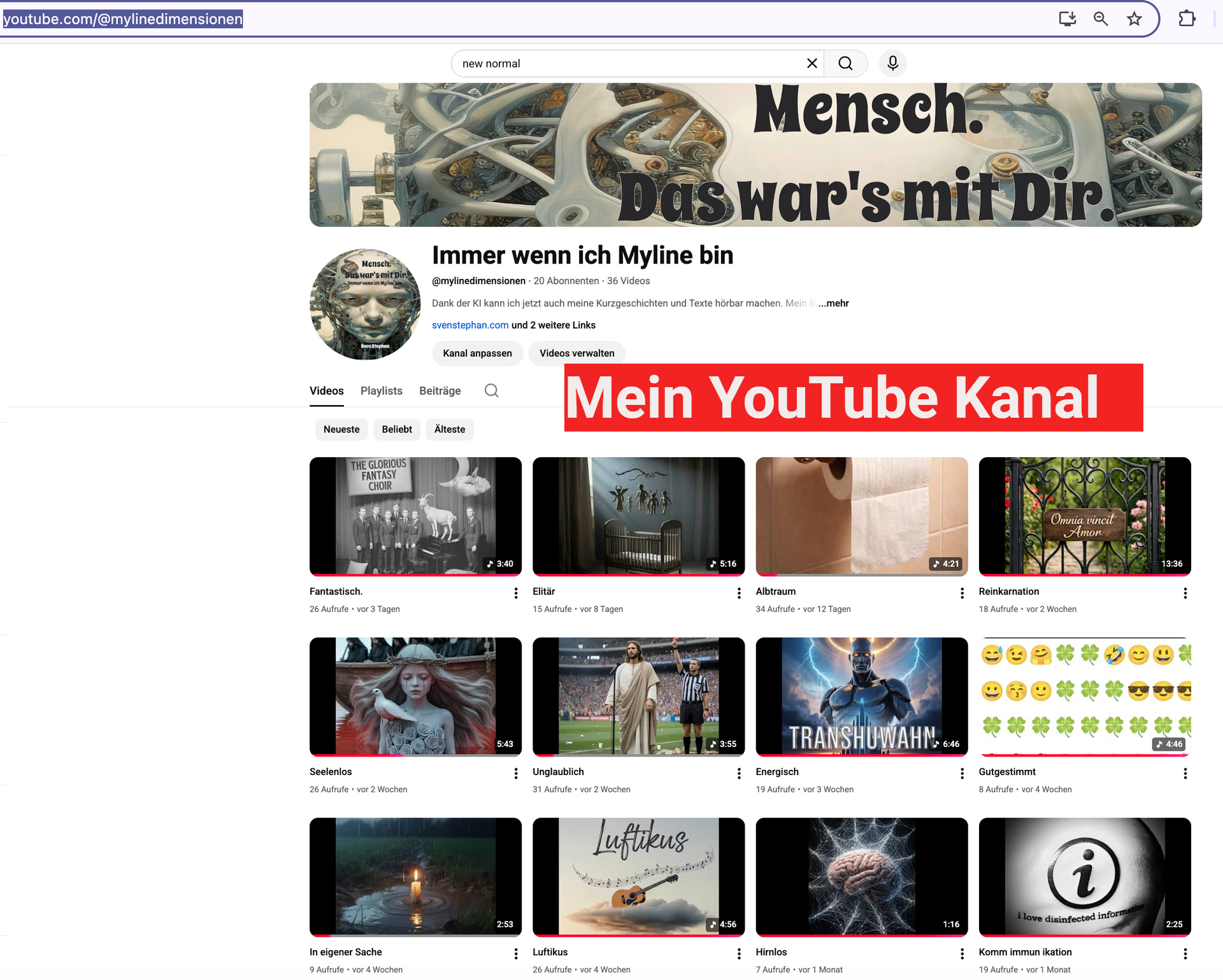Screen dimensions: 1223x980
Task: Click the Kanal anpassen button
Action: (477, 353)
